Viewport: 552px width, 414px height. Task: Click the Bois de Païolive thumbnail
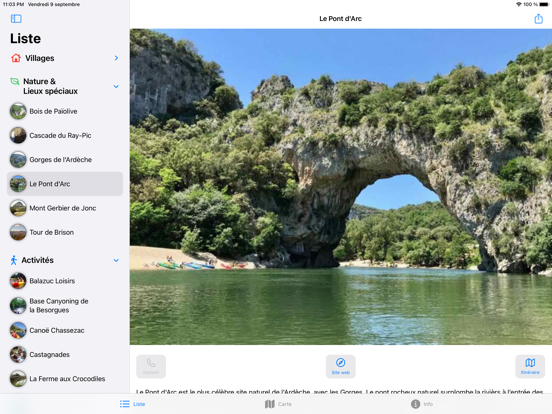point(18,111)
